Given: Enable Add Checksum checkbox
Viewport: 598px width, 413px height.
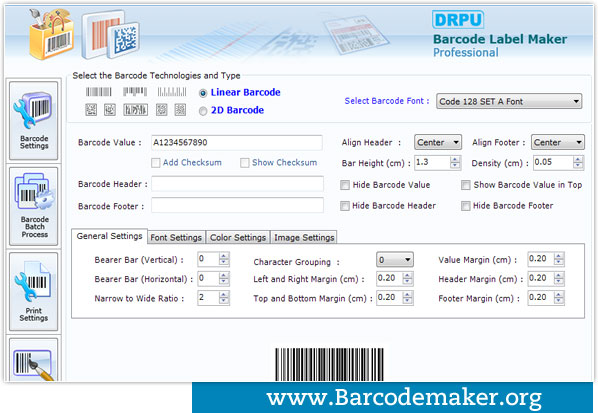Looking at the screenshot, I should [x=156, y=163].
